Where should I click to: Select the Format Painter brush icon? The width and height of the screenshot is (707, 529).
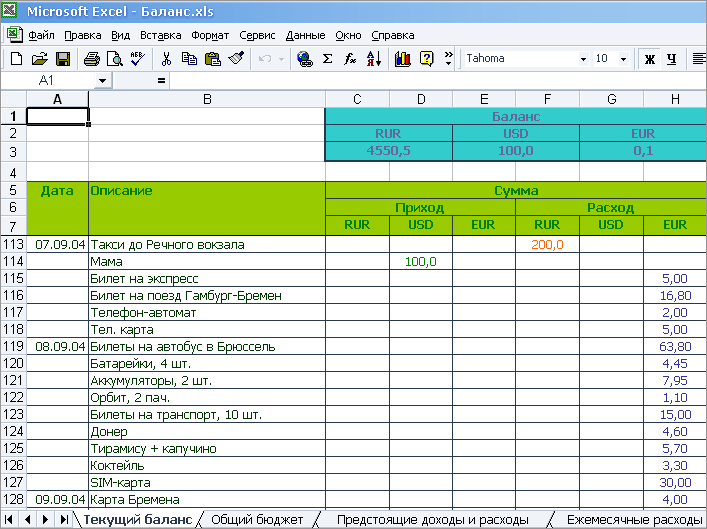click(x=236, y=59)
